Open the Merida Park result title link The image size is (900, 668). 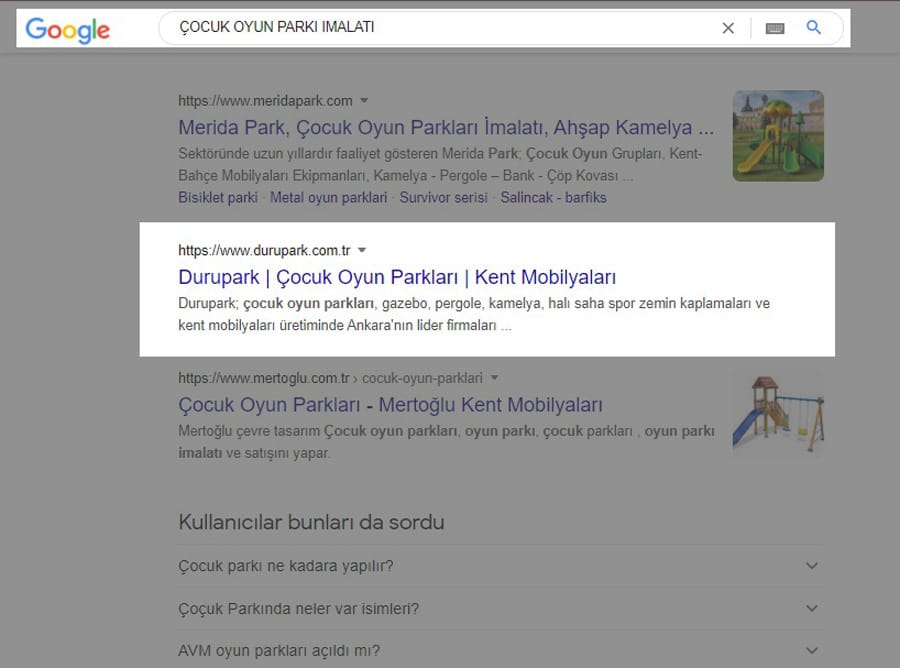(x=446, y=127)
